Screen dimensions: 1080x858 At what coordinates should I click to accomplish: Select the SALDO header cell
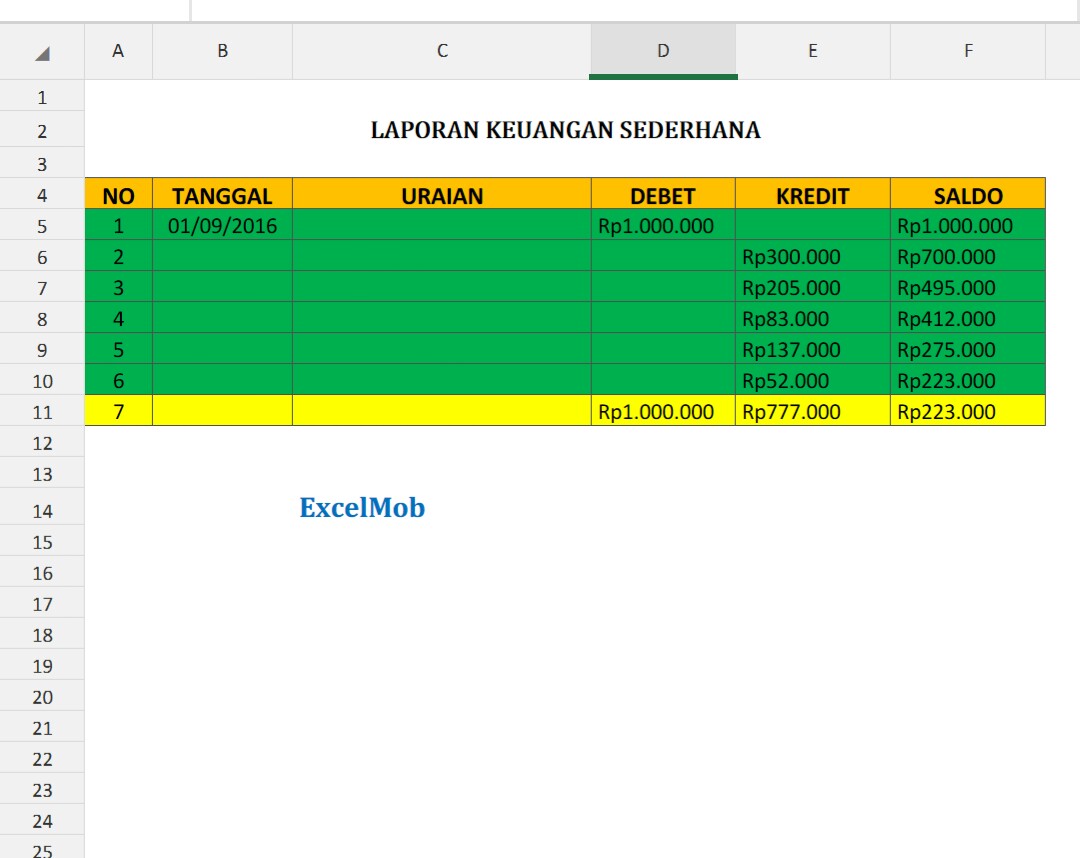[x=967, y=195]
